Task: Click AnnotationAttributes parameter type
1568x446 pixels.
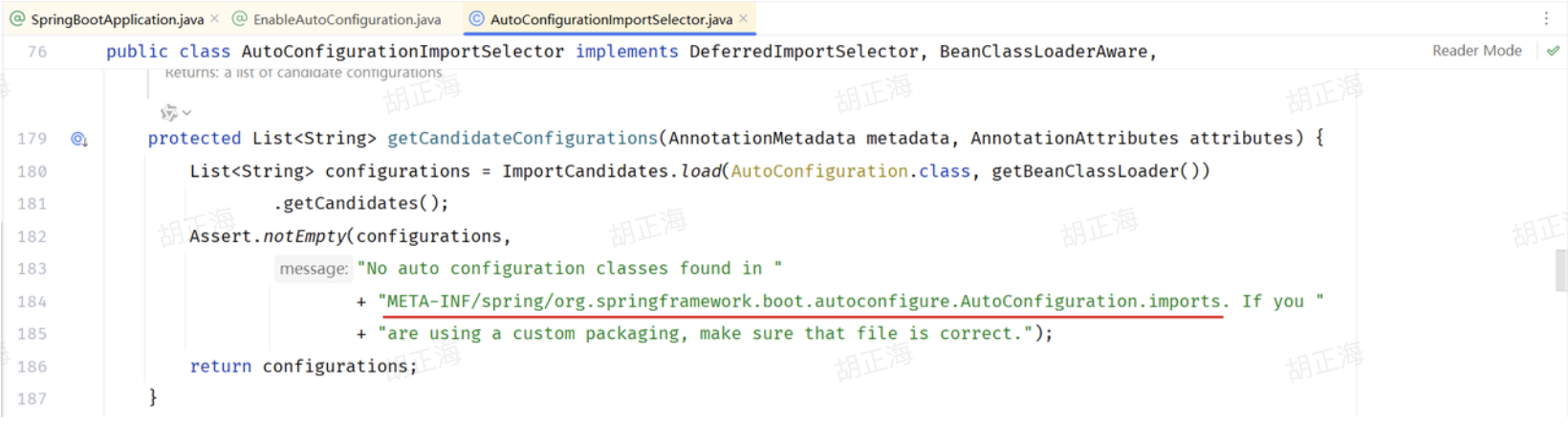Action: tap(1075, 138)
